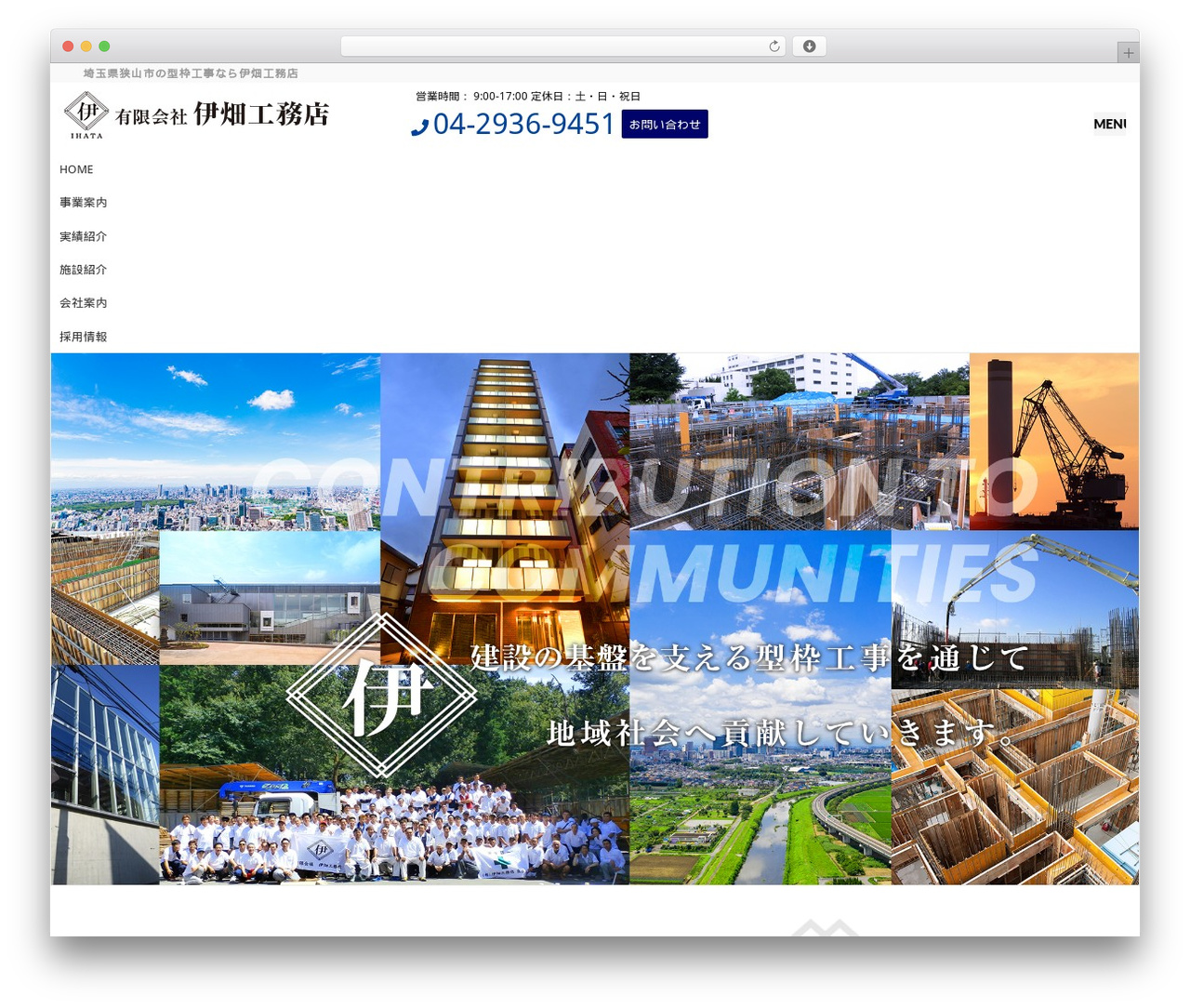Screen dimensions: 1190x1008
Task: Click the 埼玉県狭山市の型枠工事なら伊畑工務店 tagline
Action: click(191, 73)
